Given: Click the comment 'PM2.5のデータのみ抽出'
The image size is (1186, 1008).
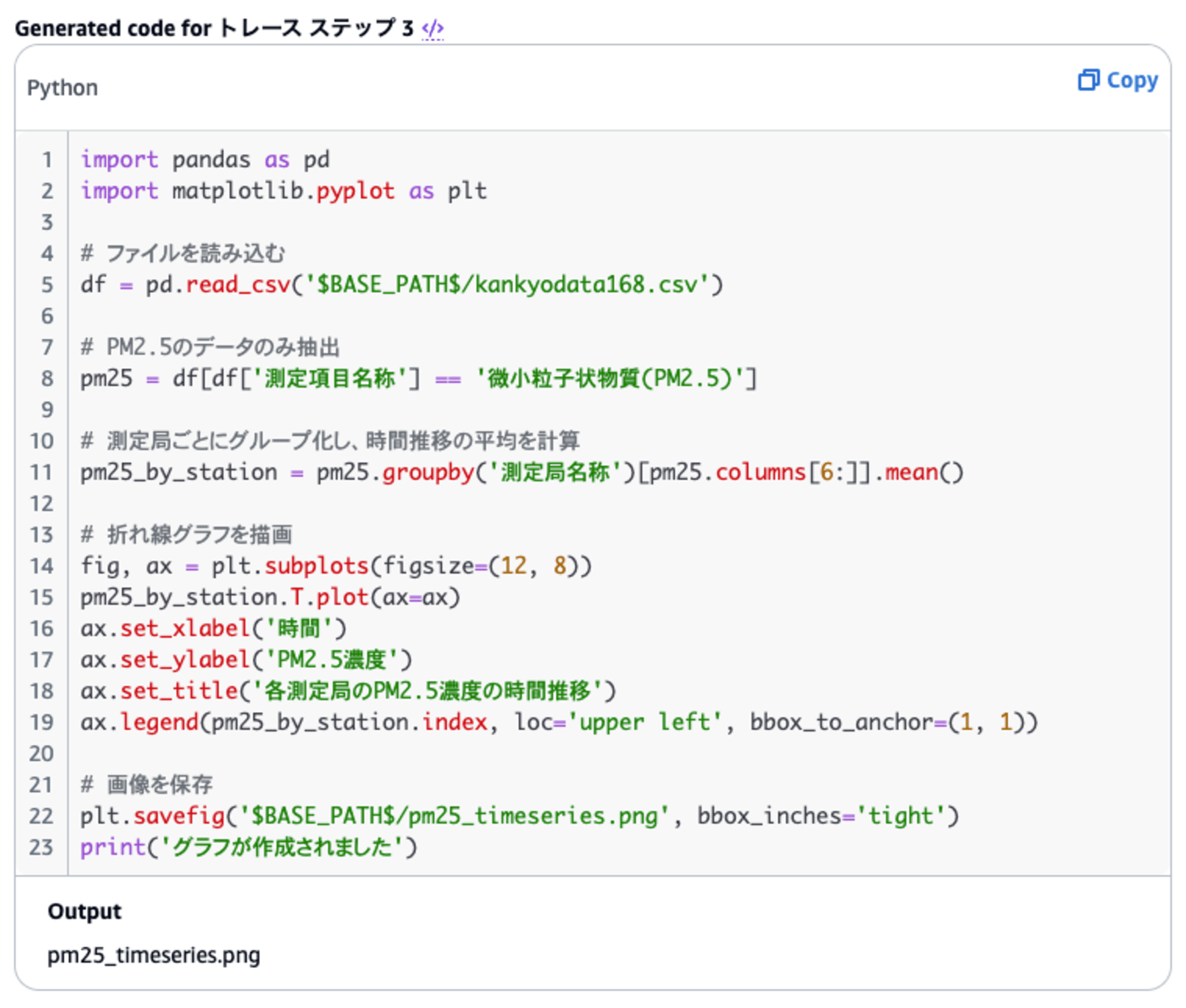Looking at the screenshot, I should click(x=210, y=347).
